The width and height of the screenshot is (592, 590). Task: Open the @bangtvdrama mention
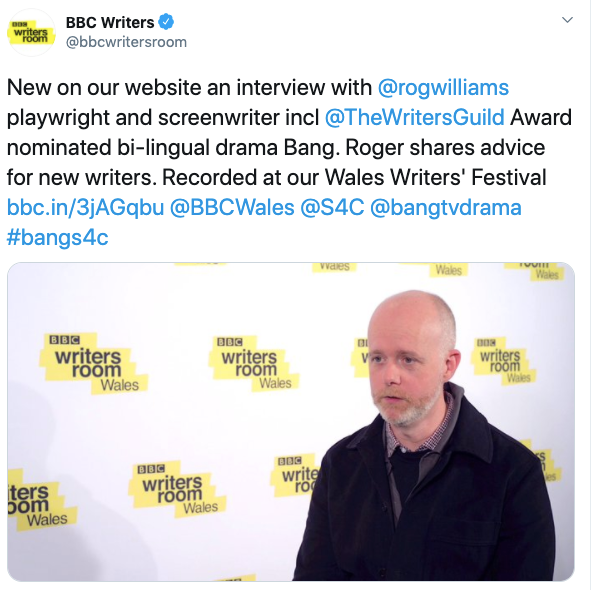tap(446, 208)
